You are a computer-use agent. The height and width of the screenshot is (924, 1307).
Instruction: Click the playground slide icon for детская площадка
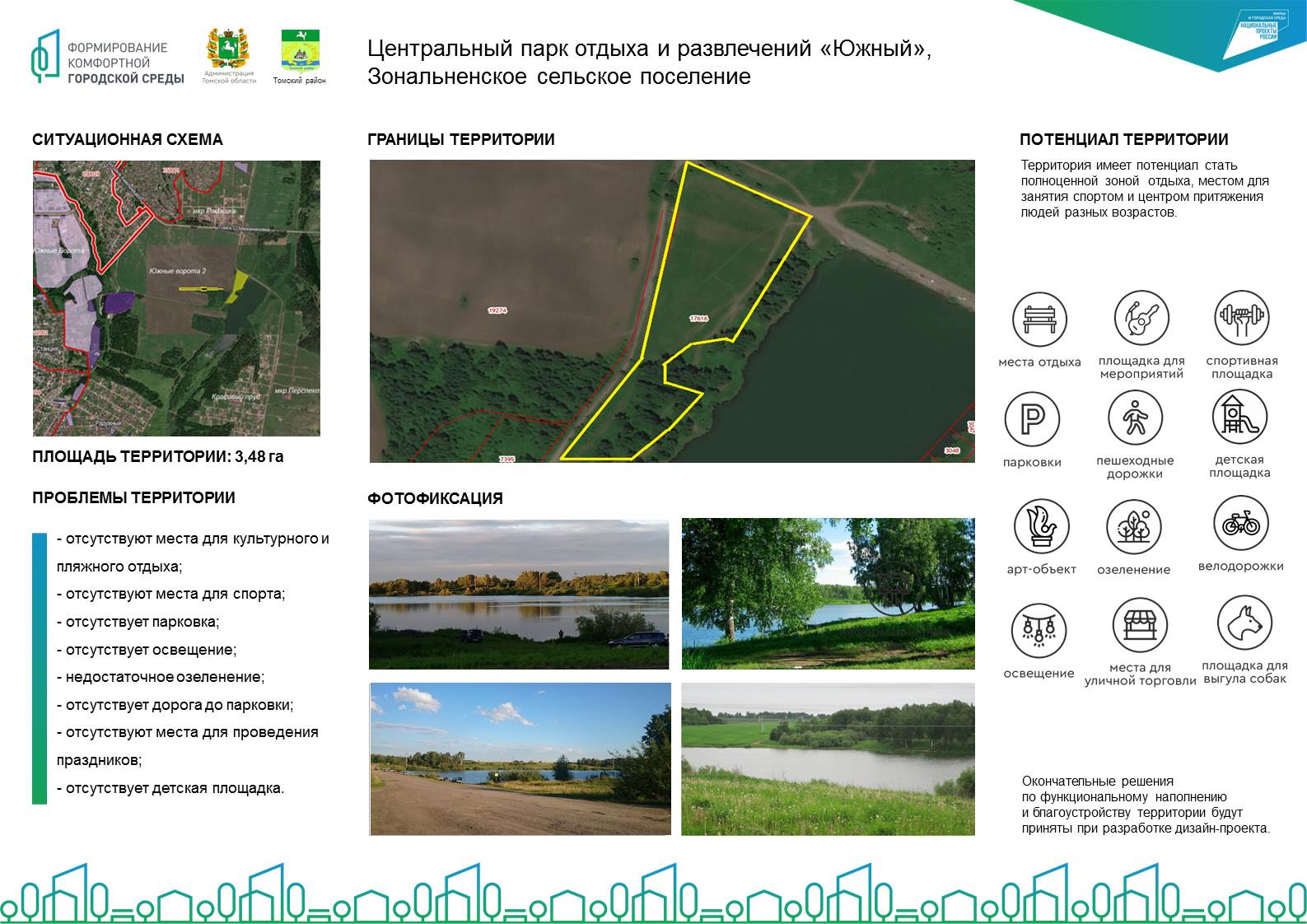(1239, 416)
